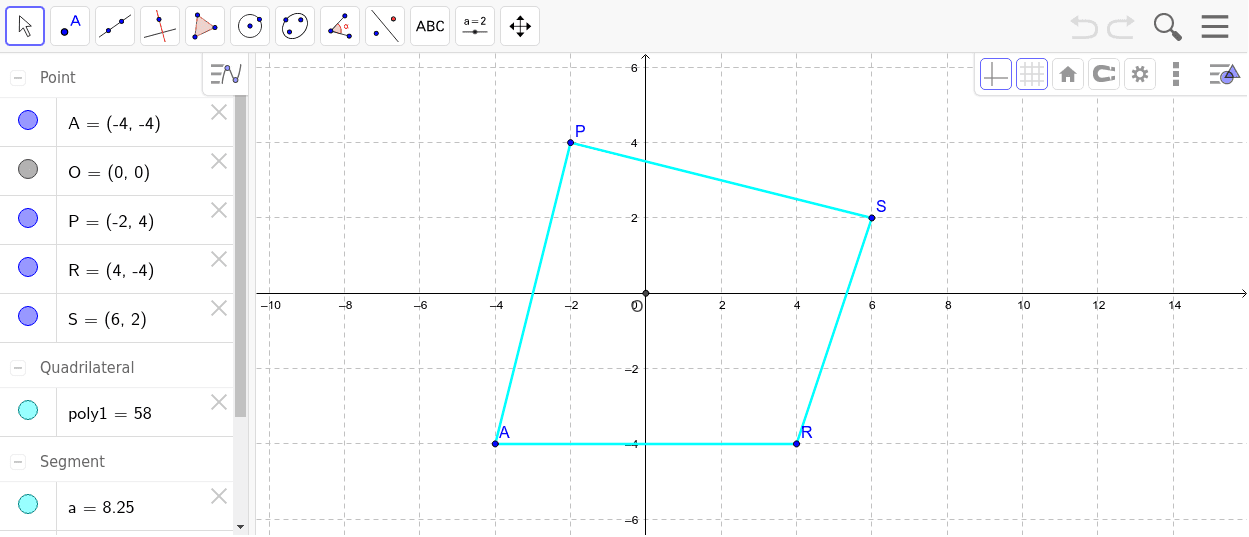Delete point A with its X
Image resolution: width=1249 pixels, height=537 pixels.
(x=219, y=112)
